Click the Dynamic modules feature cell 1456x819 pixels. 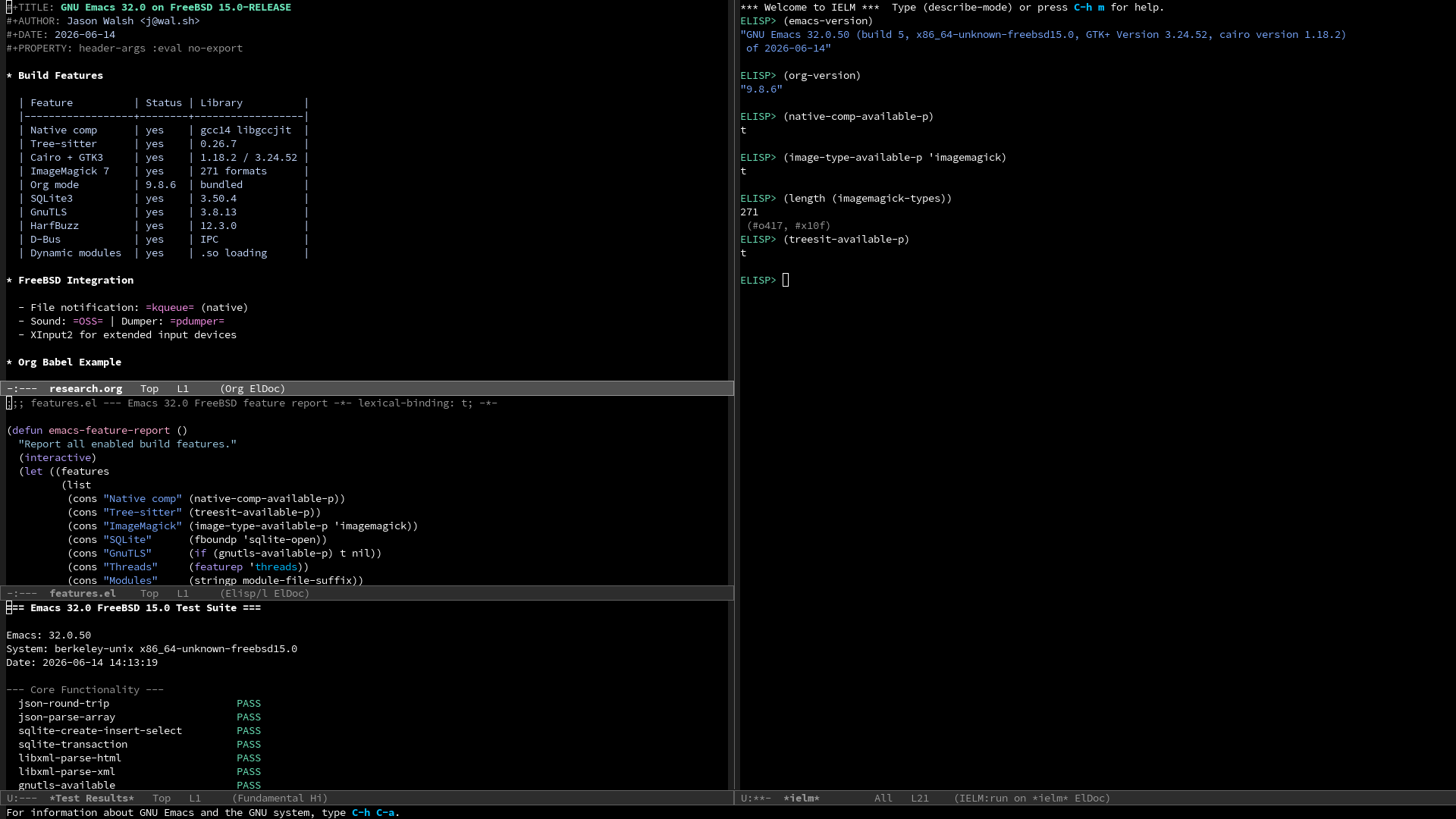click(x=76, y=253)
